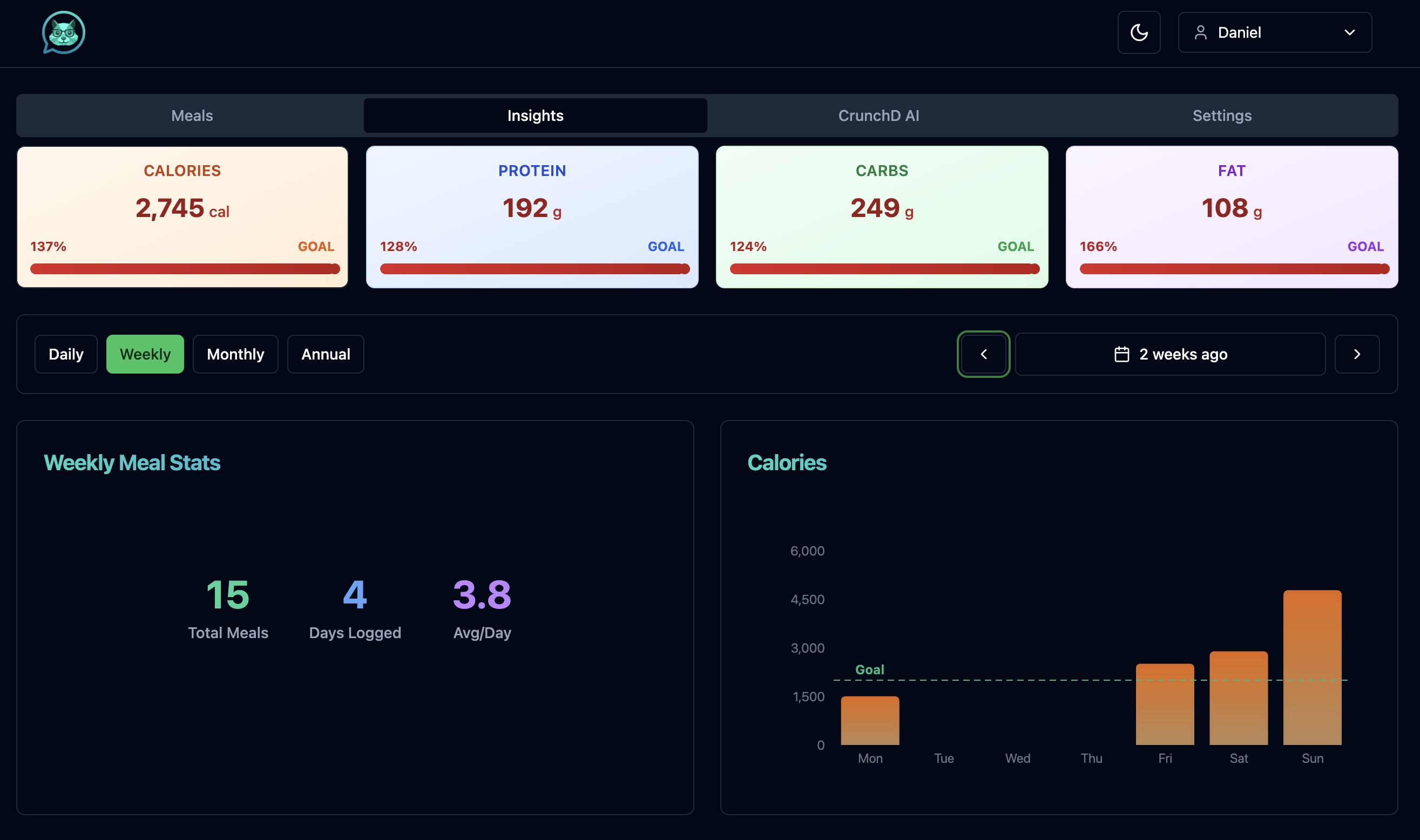The width and height of the screenshot is (1420, 840).
Task: Select the Weekly view option
Action: [x=145, y=354]
